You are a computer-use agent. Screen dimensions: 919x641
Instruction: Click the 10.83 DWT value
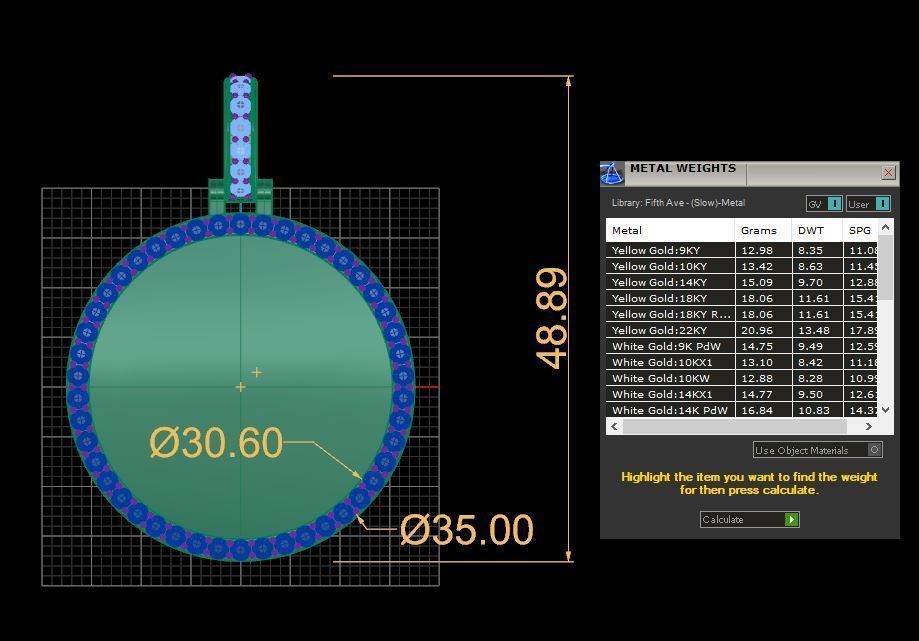(x=814, y=410)
